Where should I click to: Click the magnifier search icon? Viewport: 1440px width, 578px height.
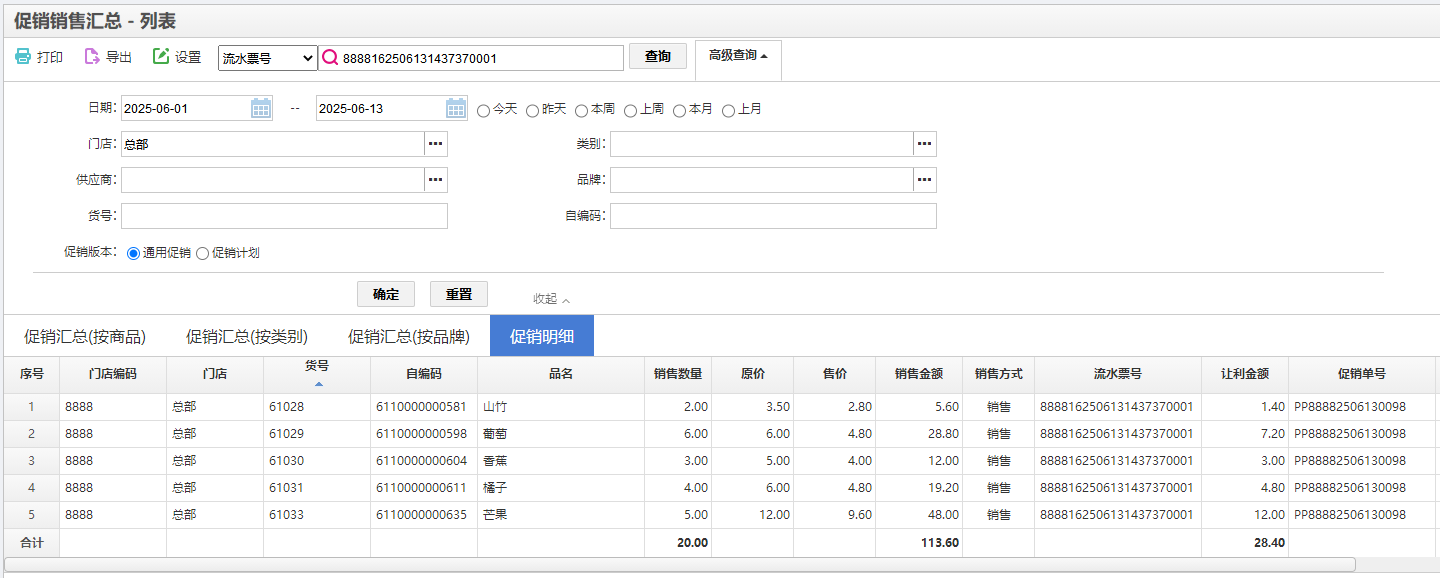[330, 58]
